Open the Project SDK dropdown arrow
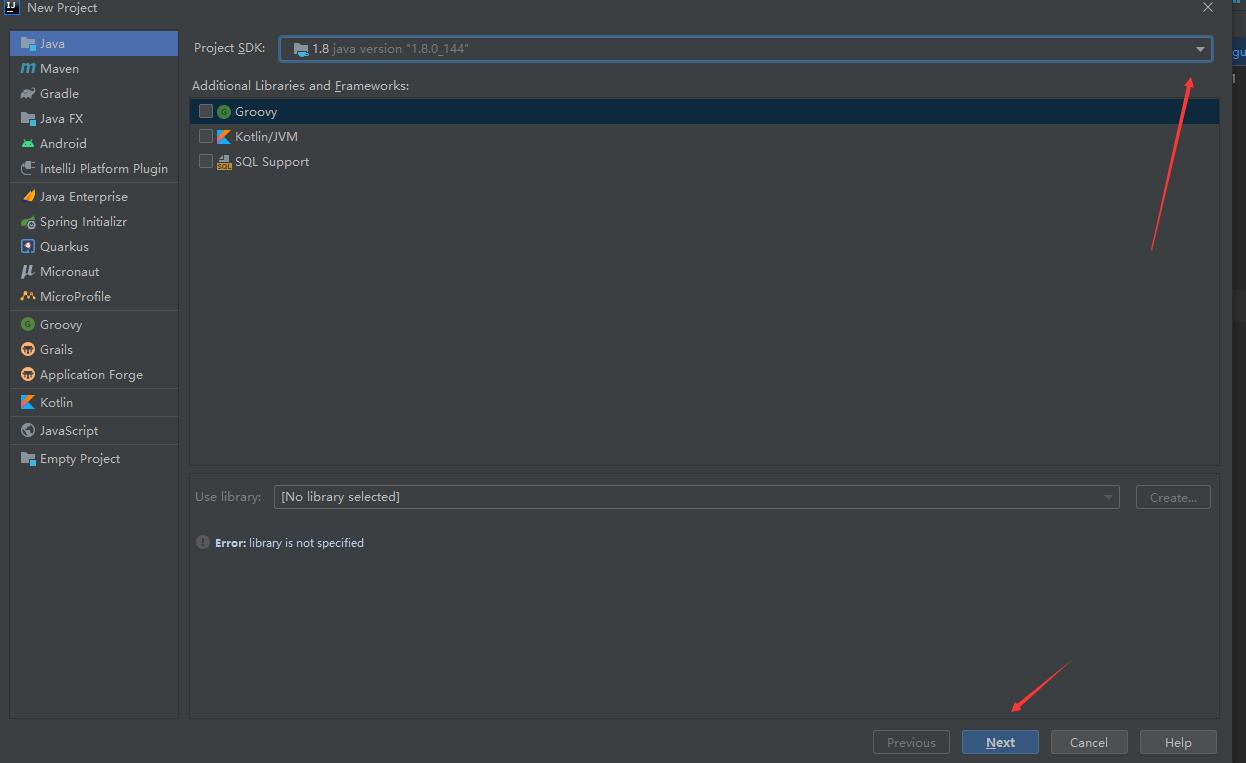This screenshot has width=1246, height=763. pos(1200,49)
